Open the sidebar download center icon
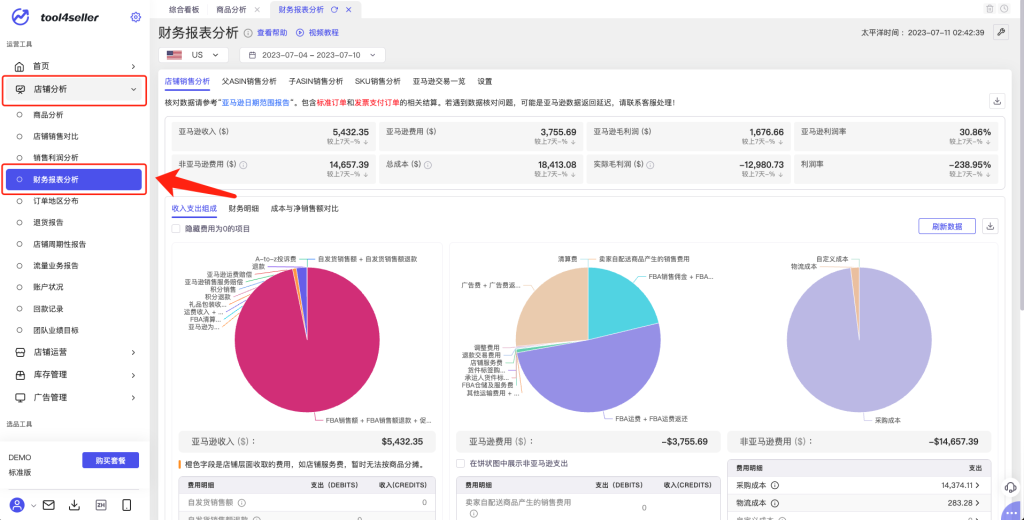The height and width of the screenshot is (520, 1024). pyautogui.click(x=74, y=505)
